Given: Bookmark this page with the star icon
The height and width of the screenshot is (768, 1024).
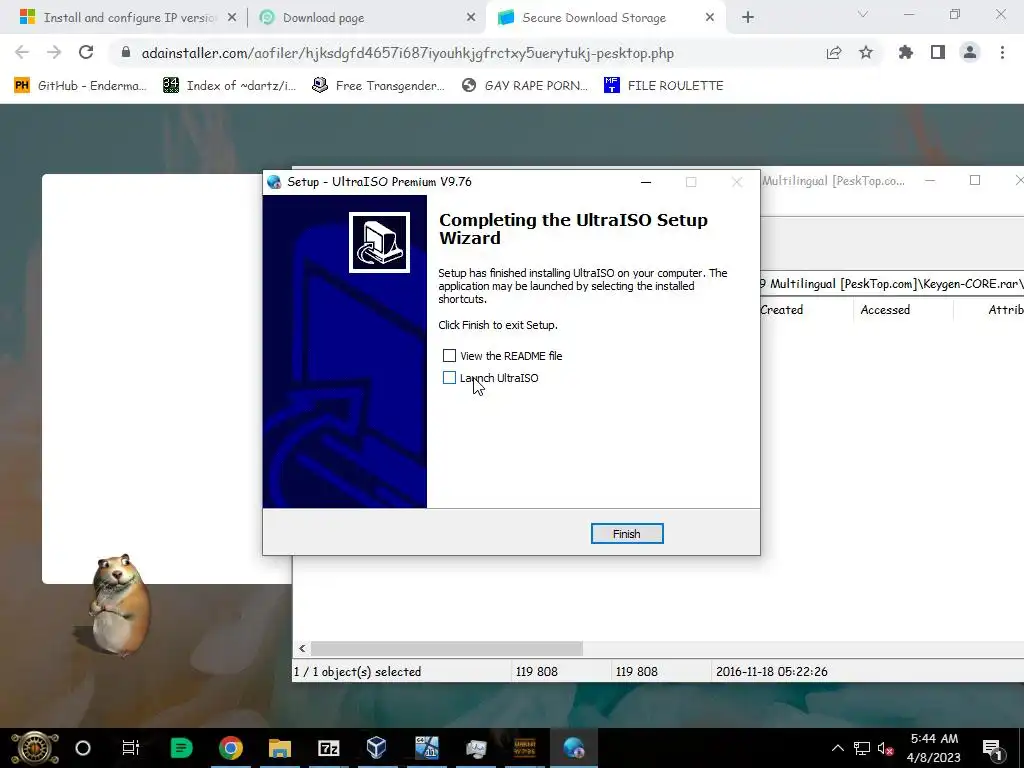Looking at the screenshot, I should point(866,53).
